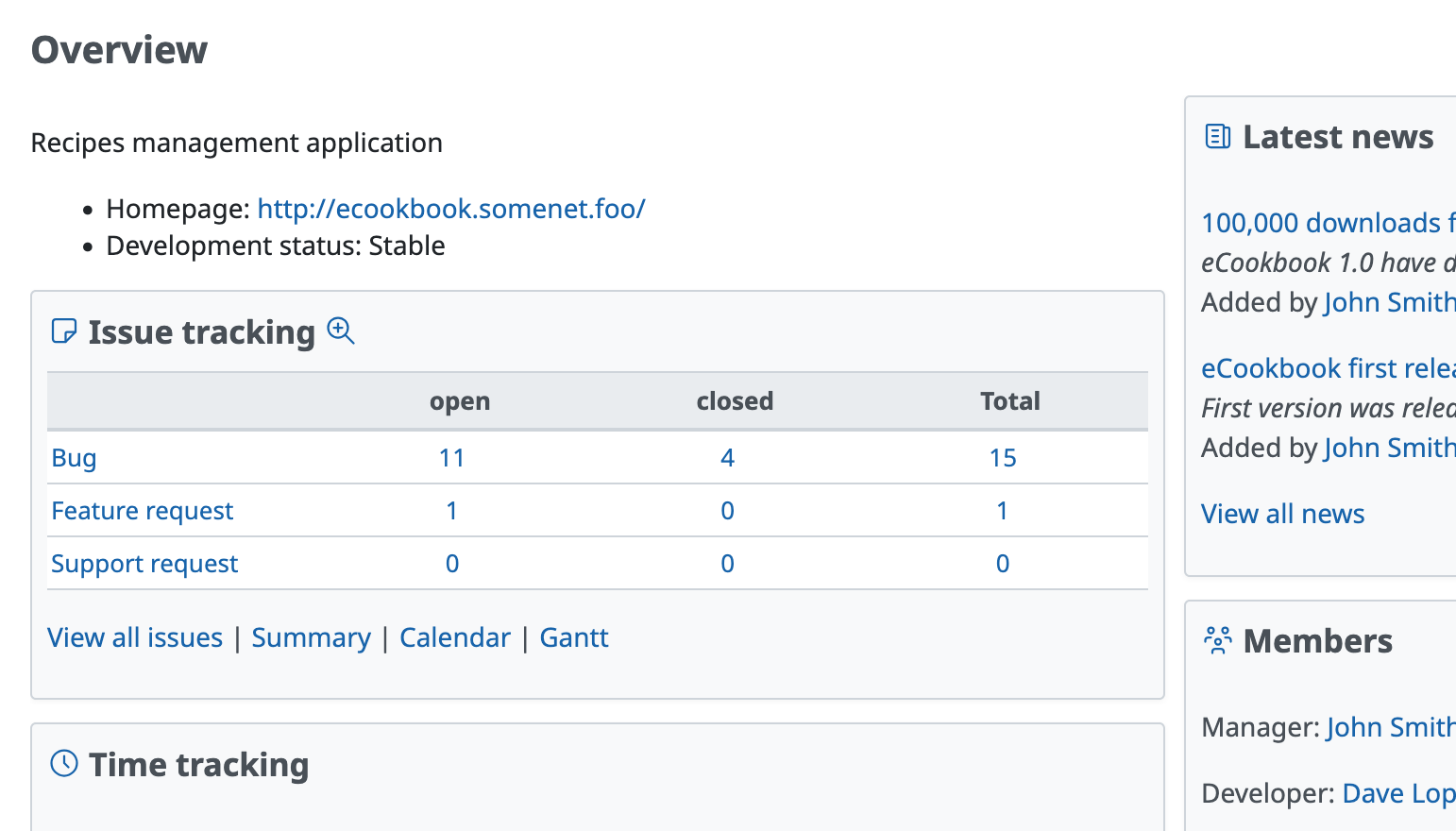
Task: Click View all issues link
Action: point(135,637)
